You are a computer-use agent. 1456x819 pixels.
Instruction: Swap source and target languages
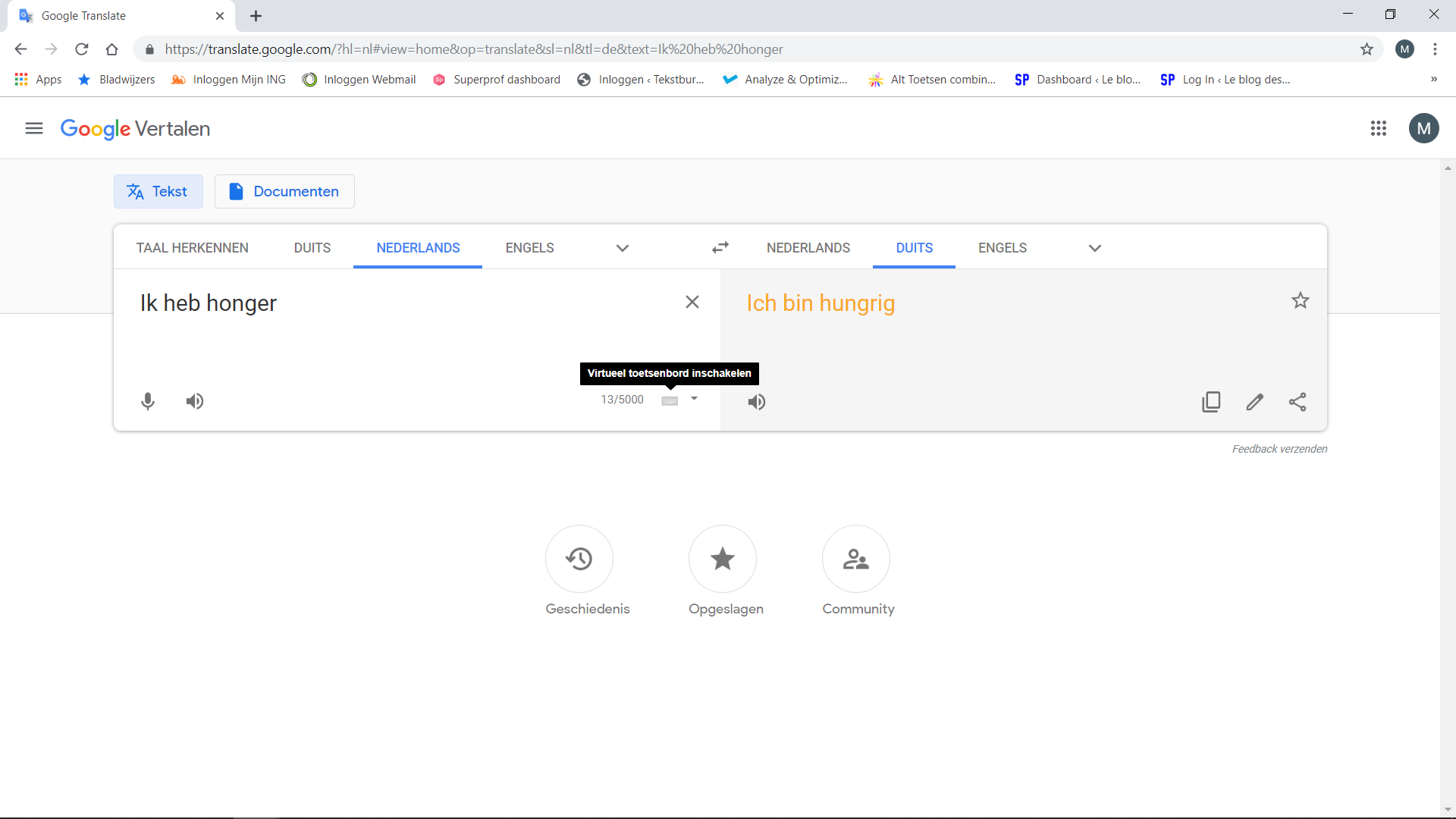[720, 247]
